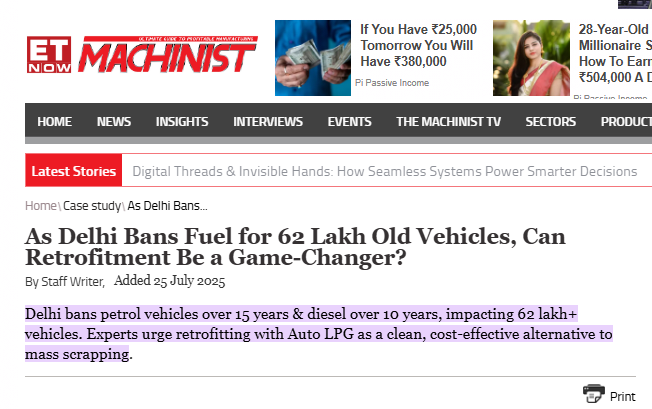The height and width of the screenshot is (409, 652).
Task: Click the Latest Stories tab label
Action: point(73,171)
